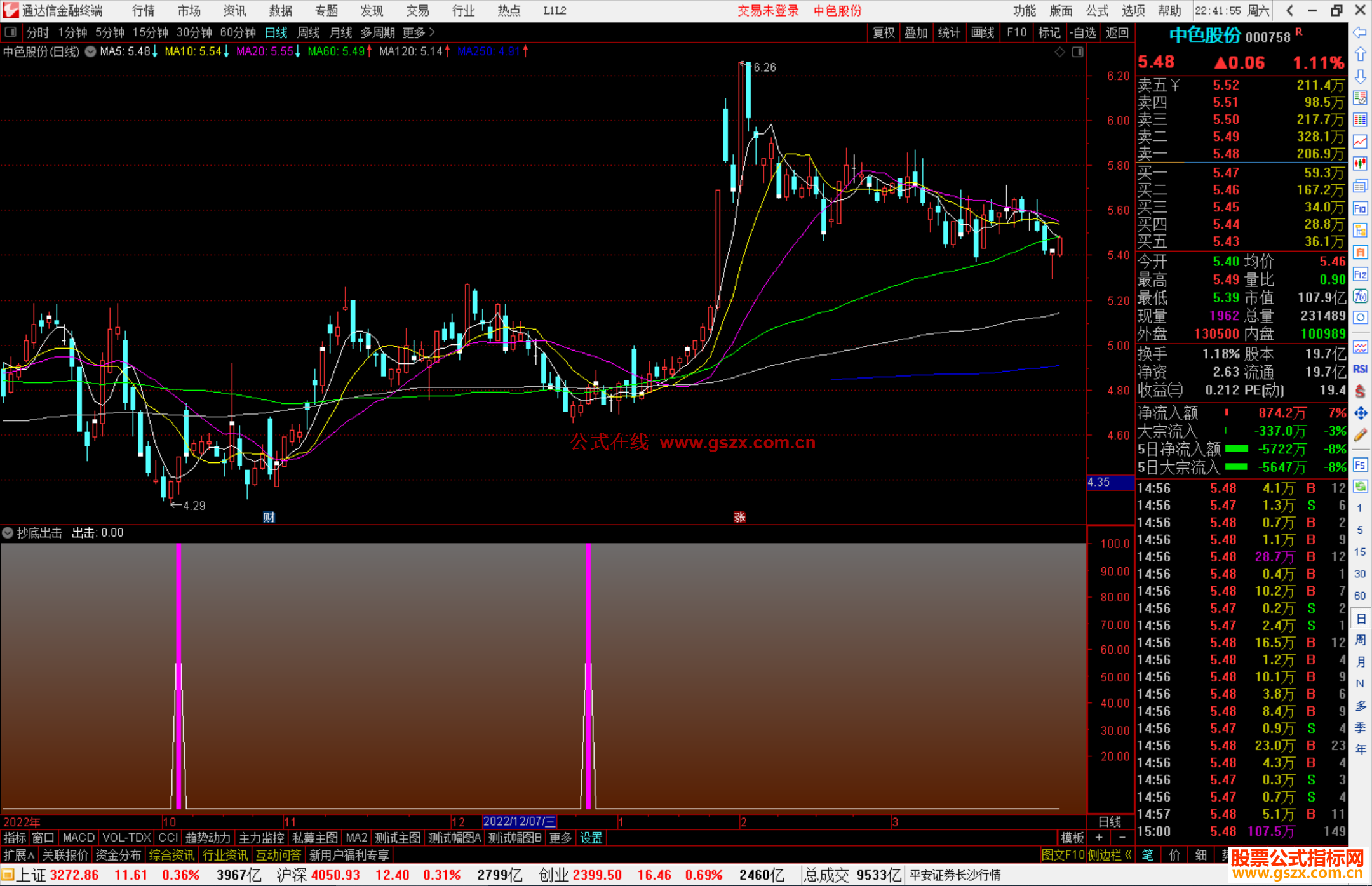This screenshot has width=1372, height=886.
Task: Click the four-way move arrows icon
Action: pos(1360,413)
